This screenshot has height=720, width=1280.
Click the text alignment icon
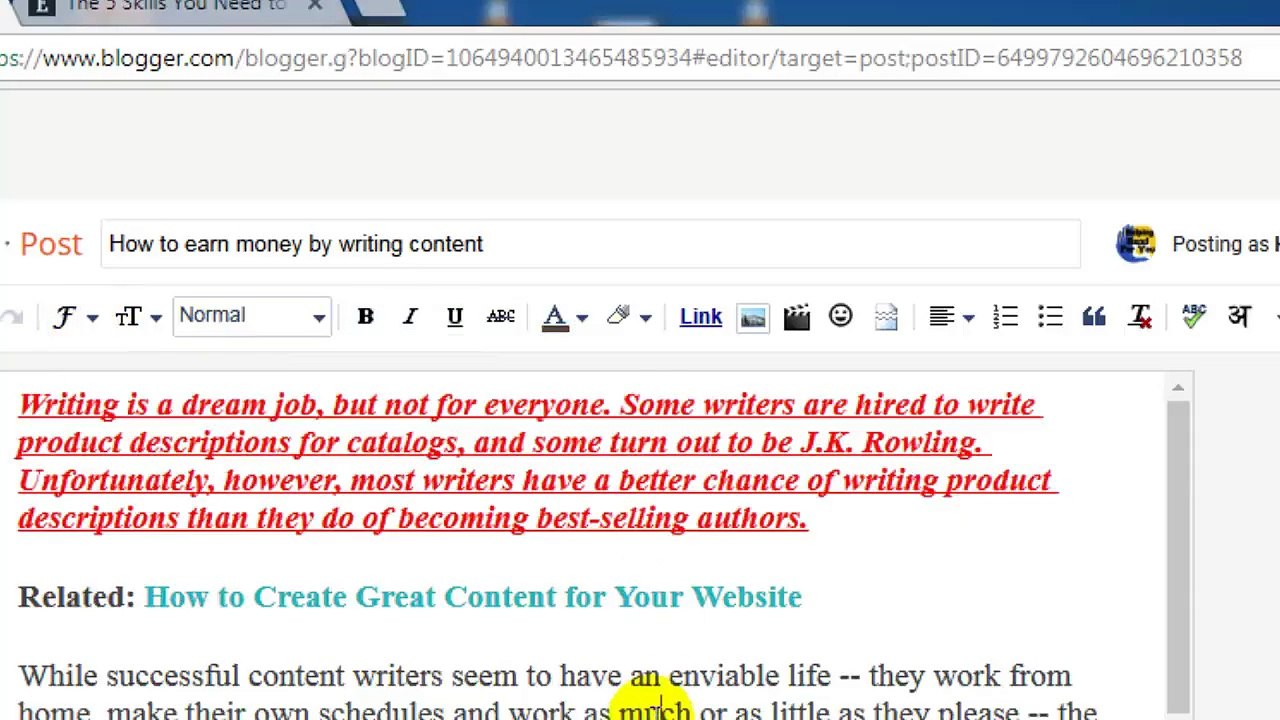pyautogui.click(x=941, y=317)
